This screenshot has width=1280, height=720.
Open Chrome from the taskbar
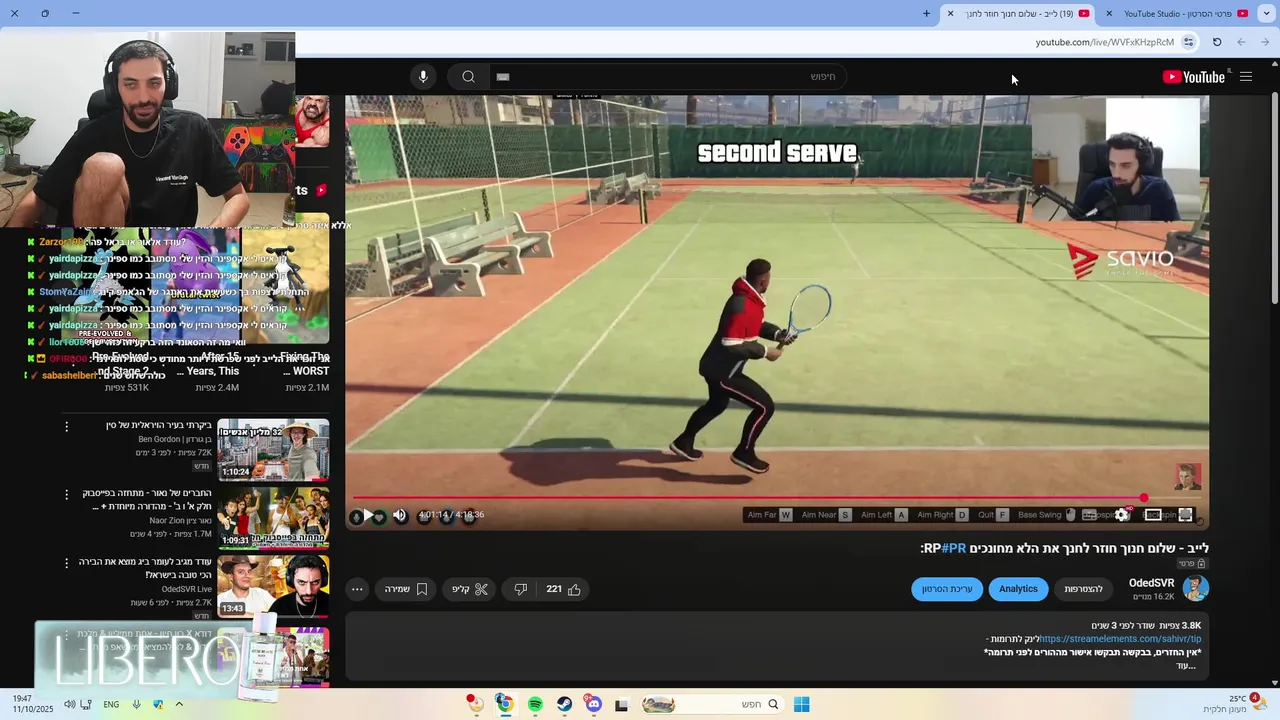coord(505,704)
